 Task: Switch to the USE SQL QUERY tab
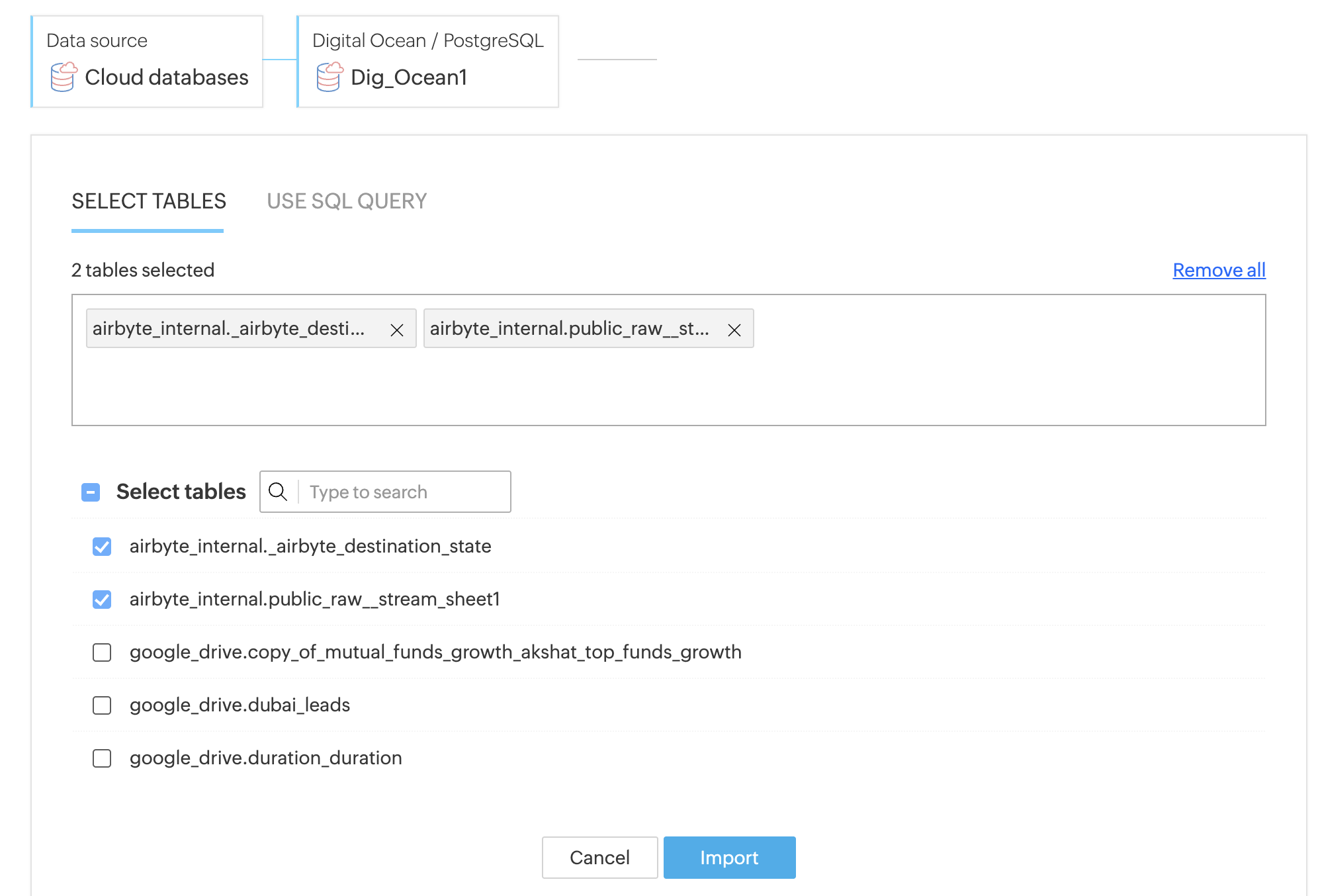click(347, 201)
